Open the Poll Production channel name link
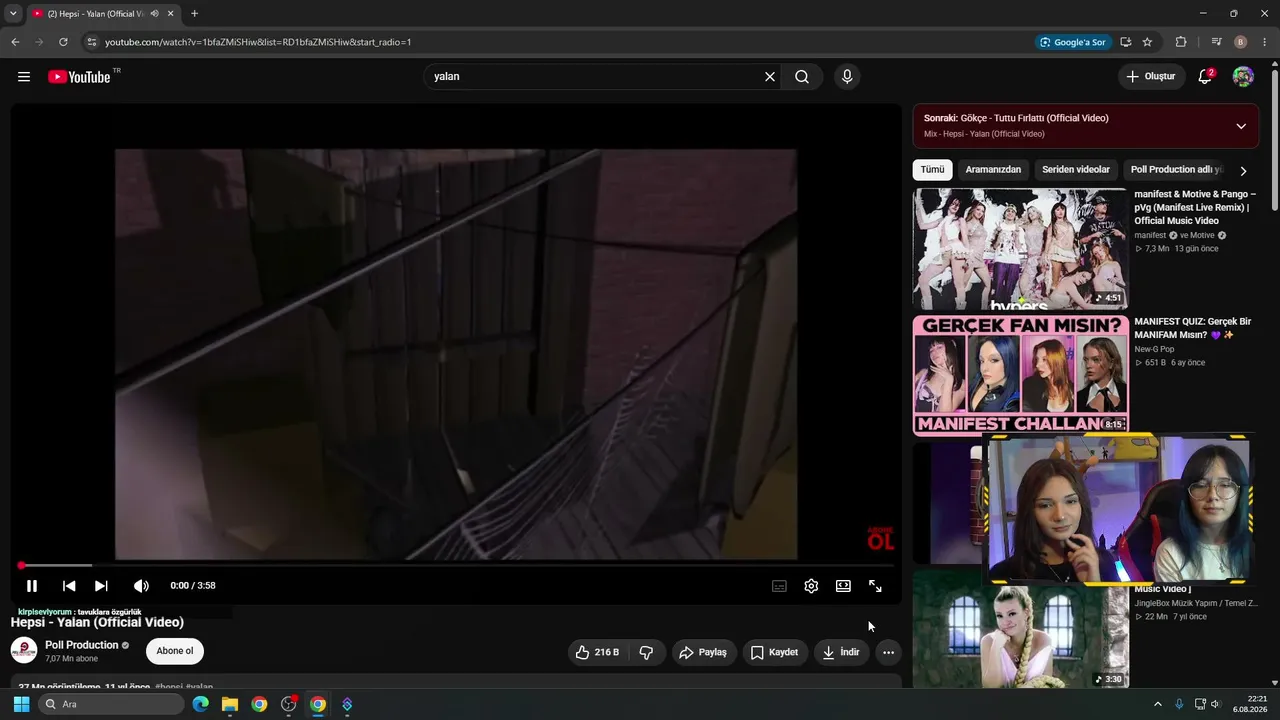Screen dimensions: 1280x720 tap(82, 645)
